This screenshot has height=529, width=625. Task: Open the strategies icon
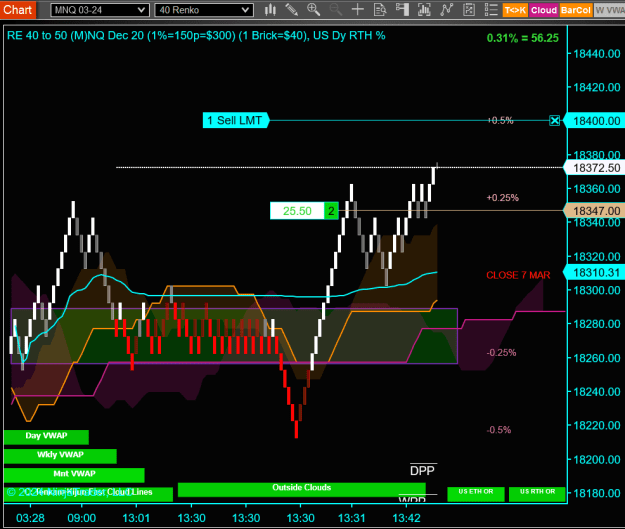point(469,10)
